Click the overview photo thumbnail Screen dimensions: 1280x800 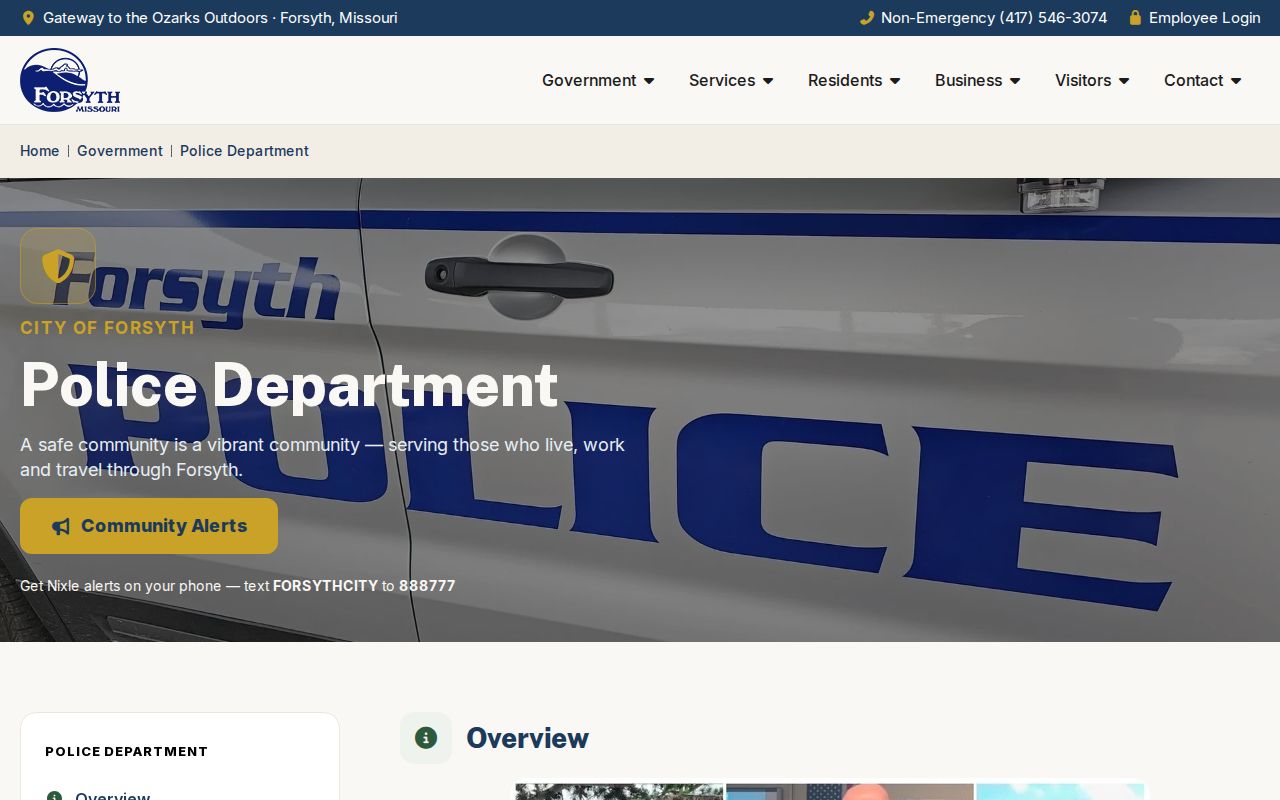click(830, 791)
